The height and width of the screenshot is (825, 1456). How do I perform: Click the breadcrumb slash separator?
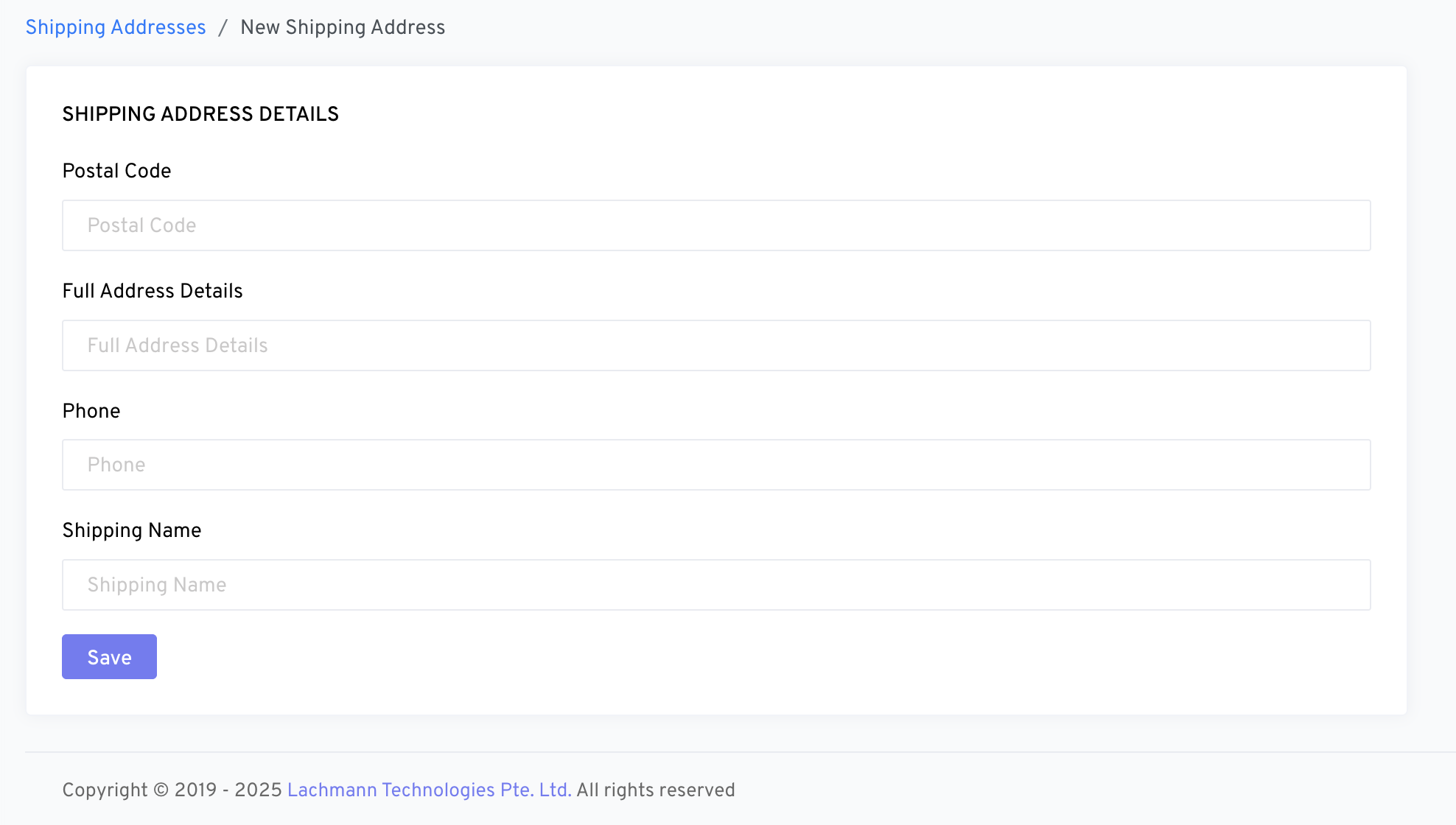223,28
